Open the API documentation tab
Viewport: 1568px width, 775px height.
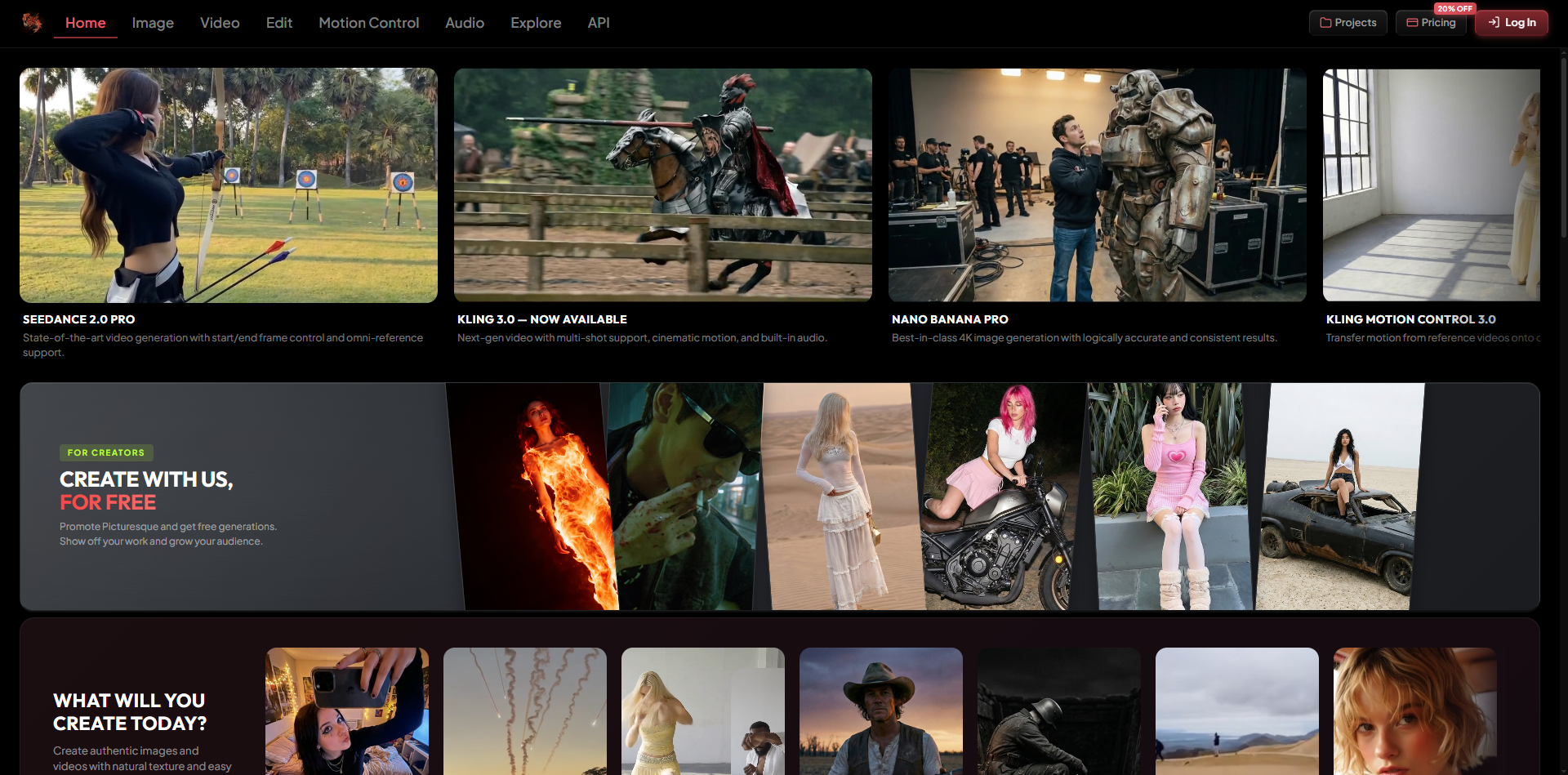tap(599, 23)
